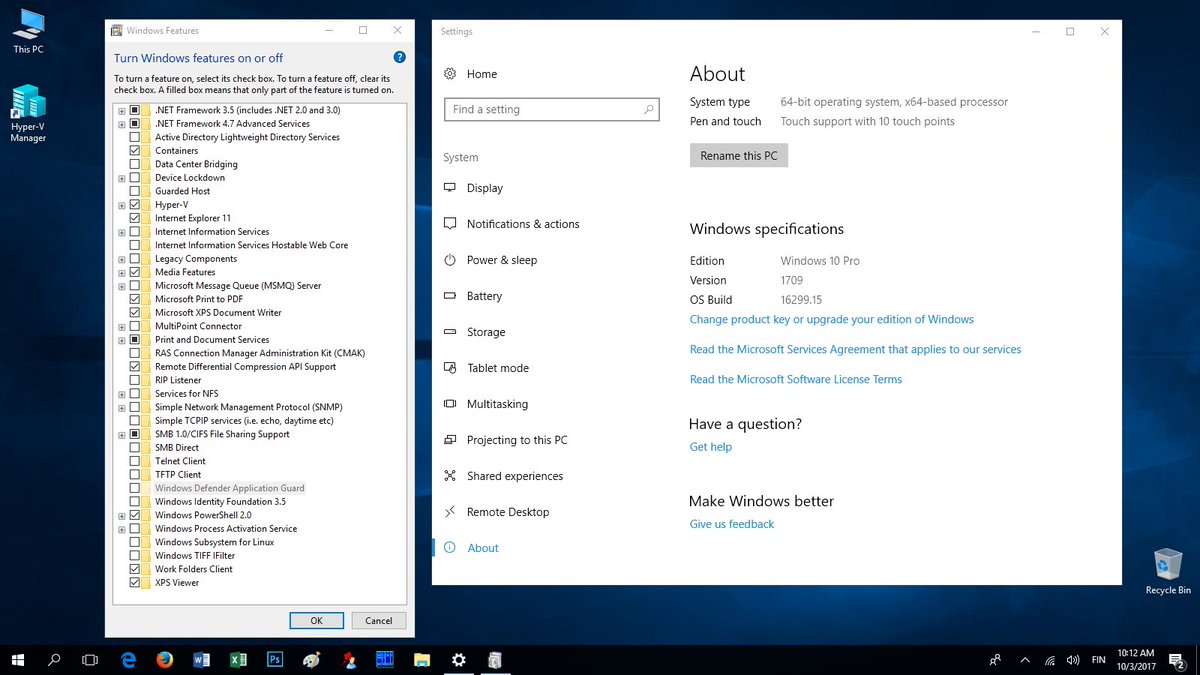Select the Recycle Bin desktop icon
Viewport: 1200px width, 675px height.
click(x=1168, y=571)
